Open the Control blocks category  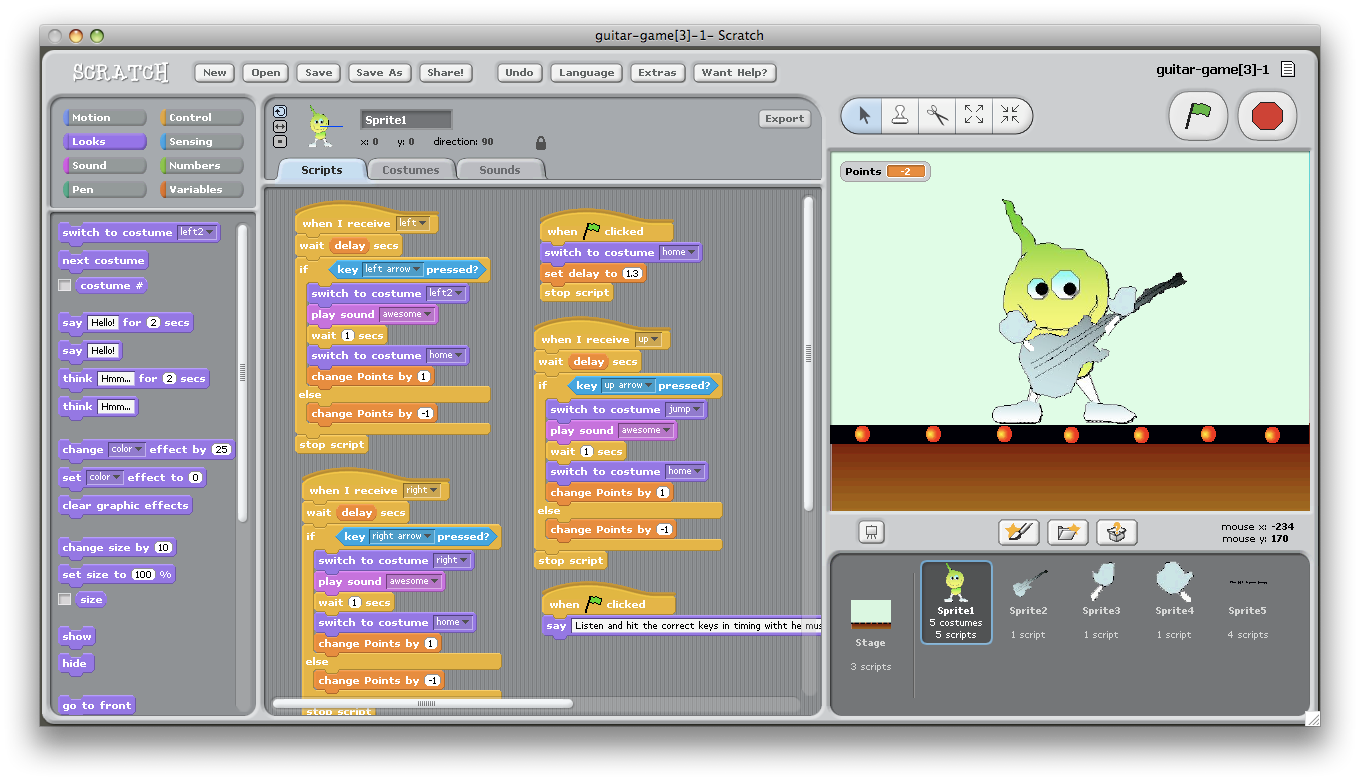[x=202, y=118]
